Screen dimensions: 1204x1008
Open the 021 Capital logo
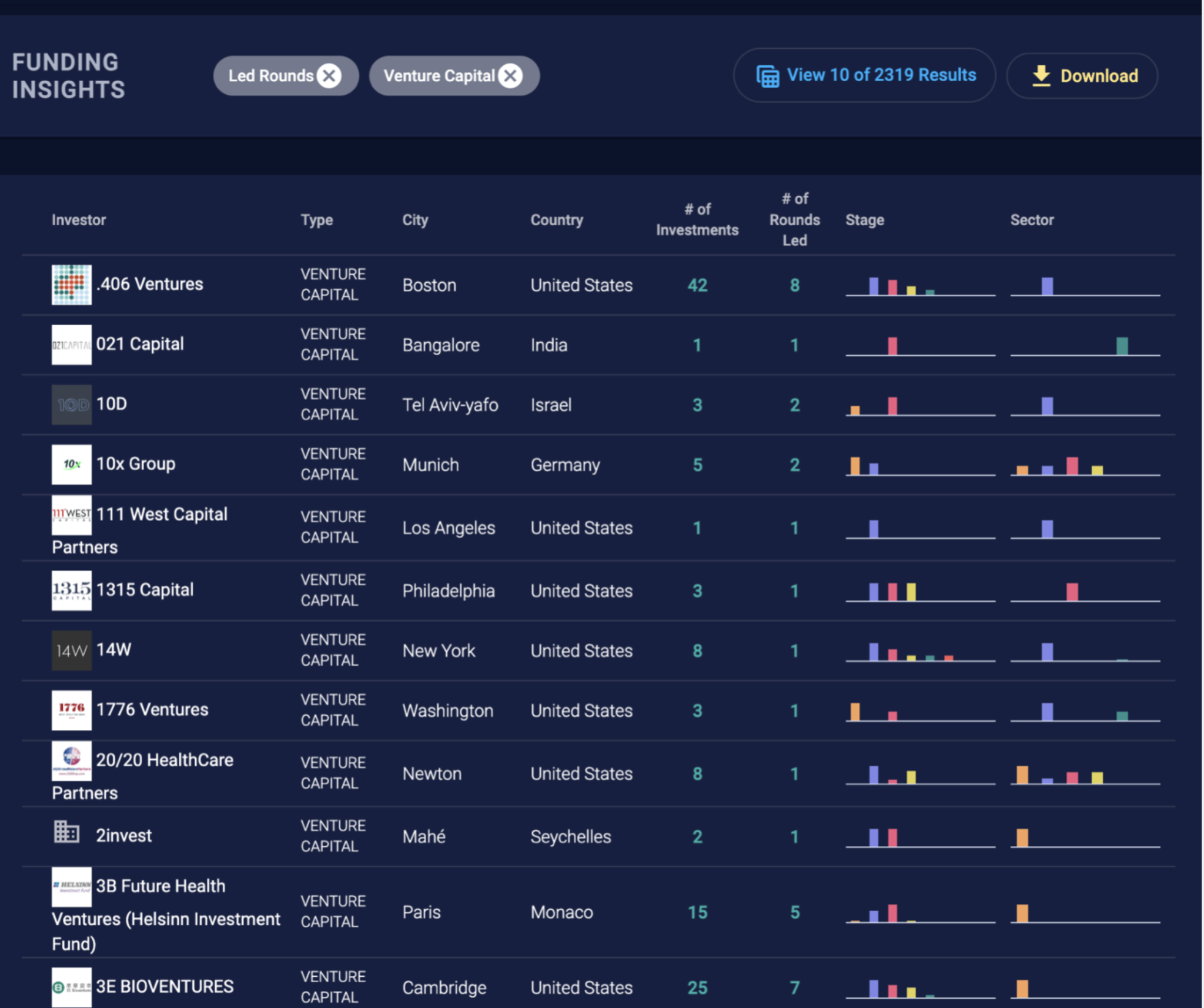click(72, 345)
